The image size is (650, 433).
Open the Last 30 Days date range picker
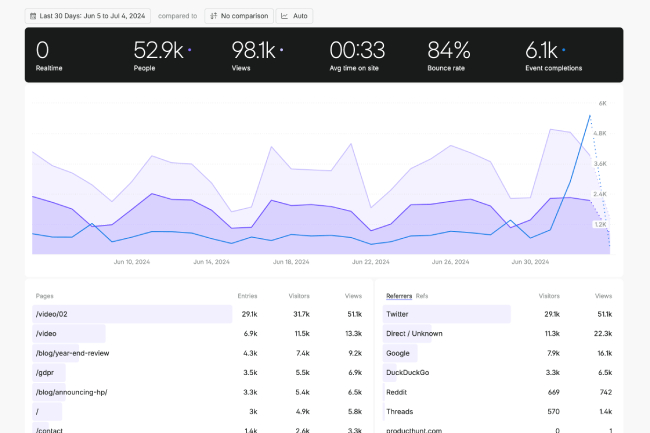tap(89, 16)
